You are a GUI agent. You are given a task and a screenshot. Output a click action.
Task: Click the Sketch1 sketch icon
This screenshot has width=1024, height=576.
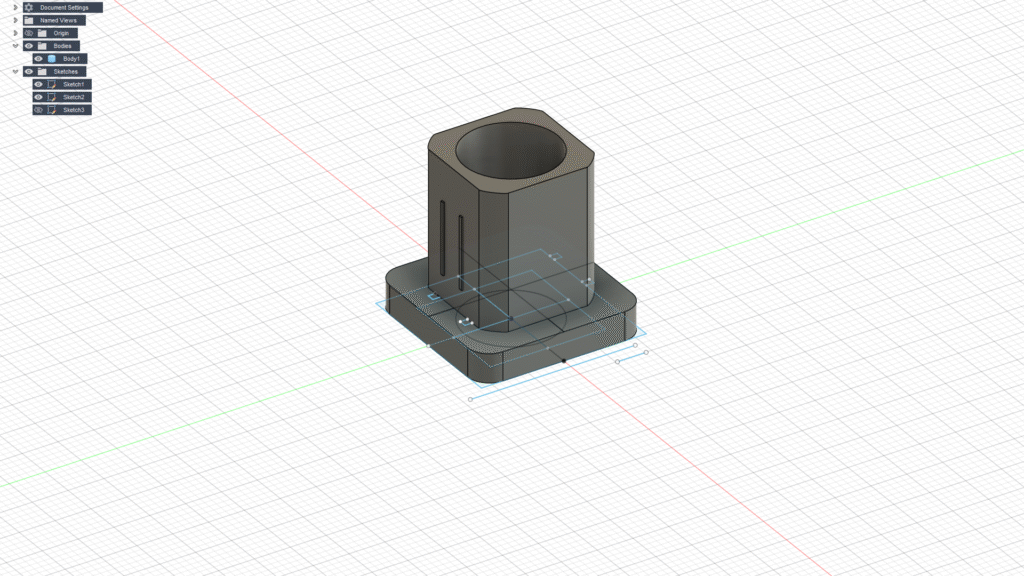coord(51,84)
